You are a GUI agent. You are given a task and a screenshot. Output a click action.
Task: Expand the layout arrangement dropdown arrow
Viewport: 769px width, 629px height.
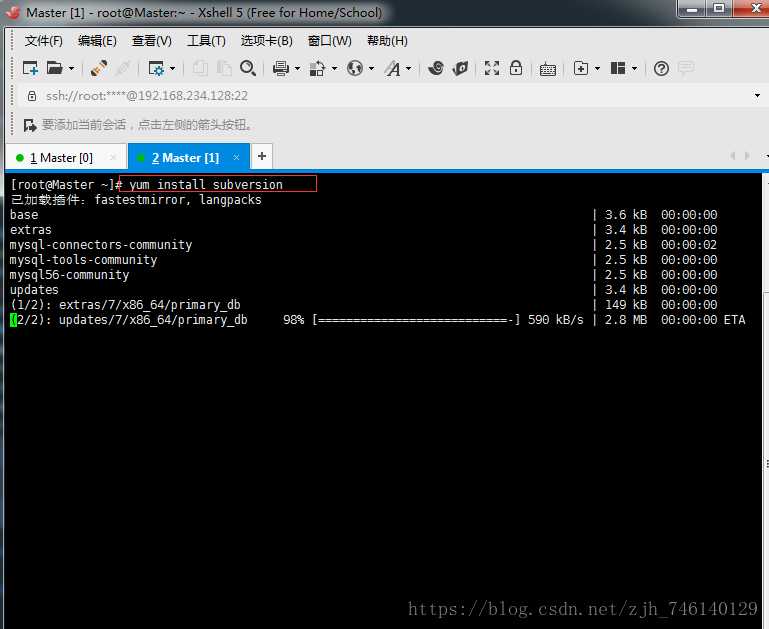coord(634,68)
